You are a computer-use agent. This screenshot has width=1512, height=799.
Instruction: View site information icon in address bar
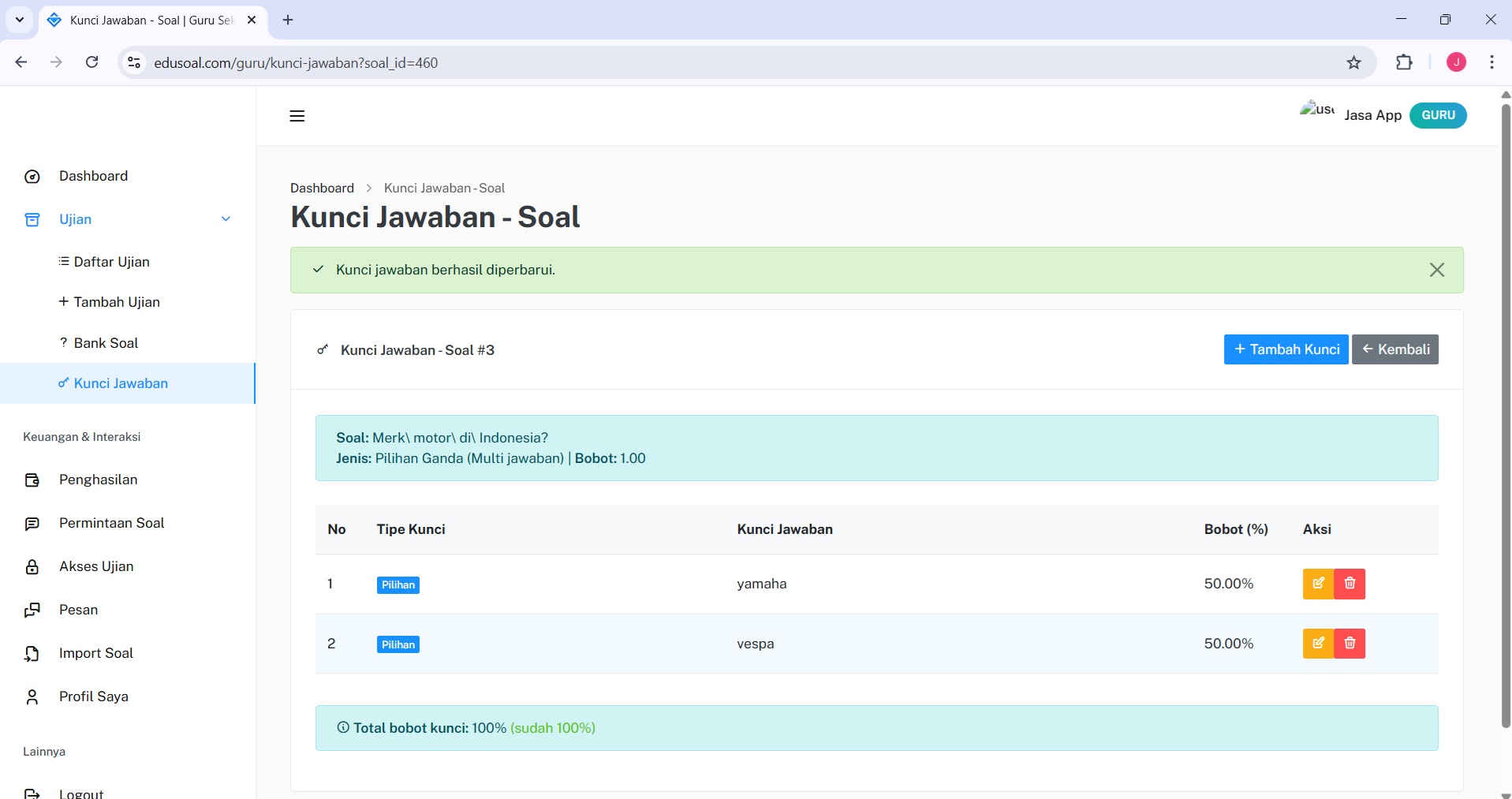(x=135, y=63)
